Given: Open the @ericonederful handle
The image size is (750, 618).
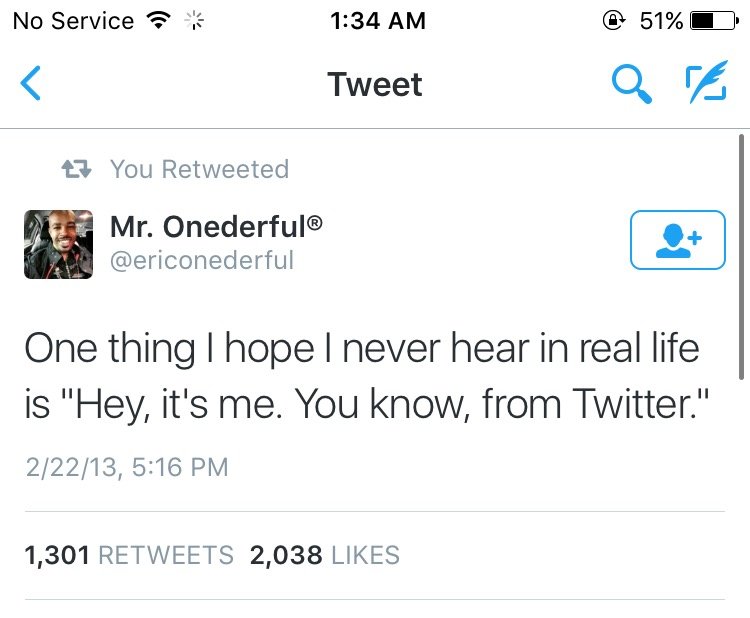Looking at the screenshot, I should 202,260.
